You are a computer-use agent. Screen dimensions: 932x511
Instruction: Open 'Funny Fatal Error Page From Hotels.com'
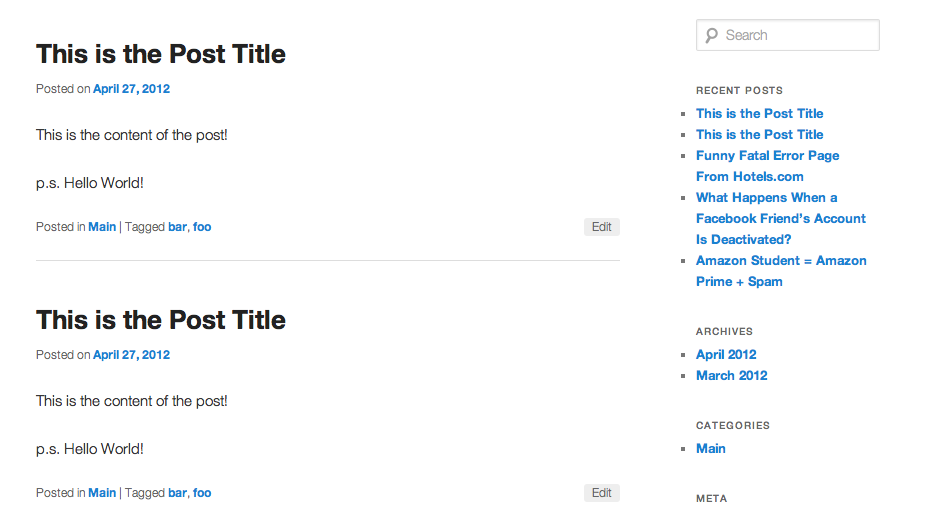point(767,166)
